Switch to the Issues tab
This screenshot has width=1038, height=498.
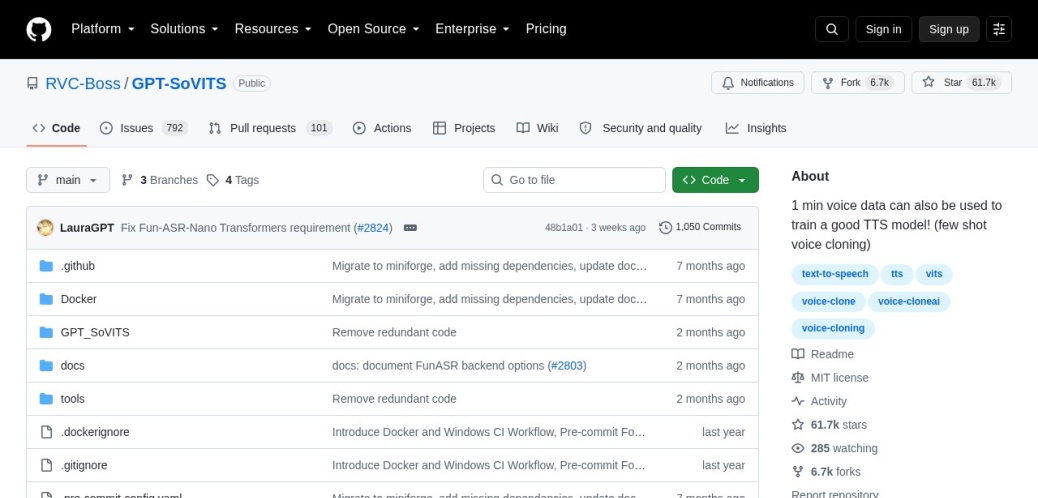[144, 128]
